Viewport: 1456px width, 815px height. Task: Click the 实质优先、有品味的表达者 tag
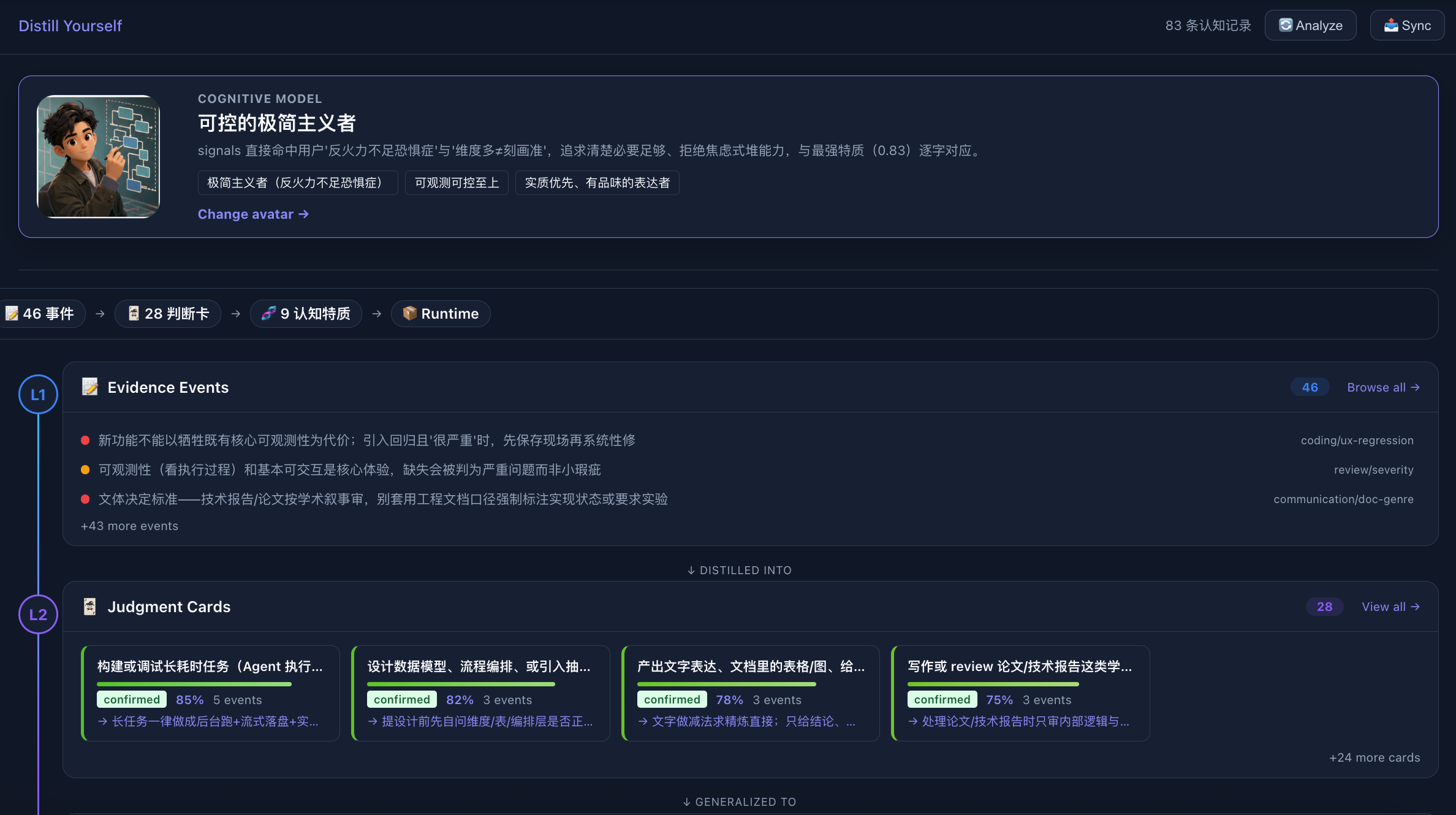[x=597, y=183]
